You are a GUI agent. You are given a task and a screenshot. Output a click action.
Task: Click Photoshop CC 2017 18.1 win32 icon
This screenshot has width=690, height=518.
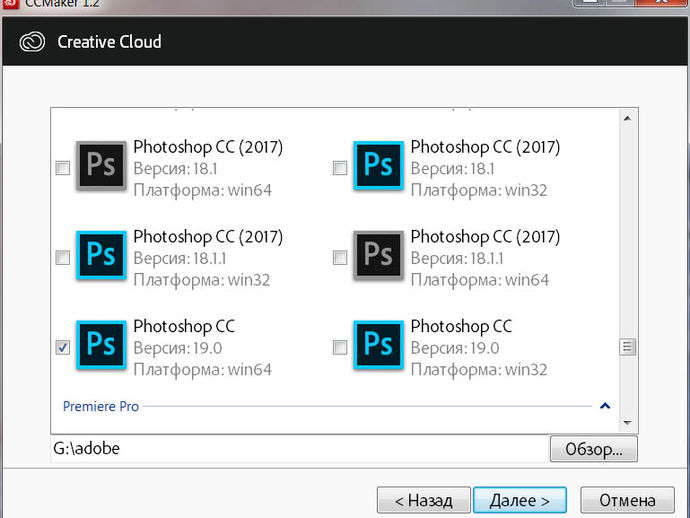click(x=378, y=165)
